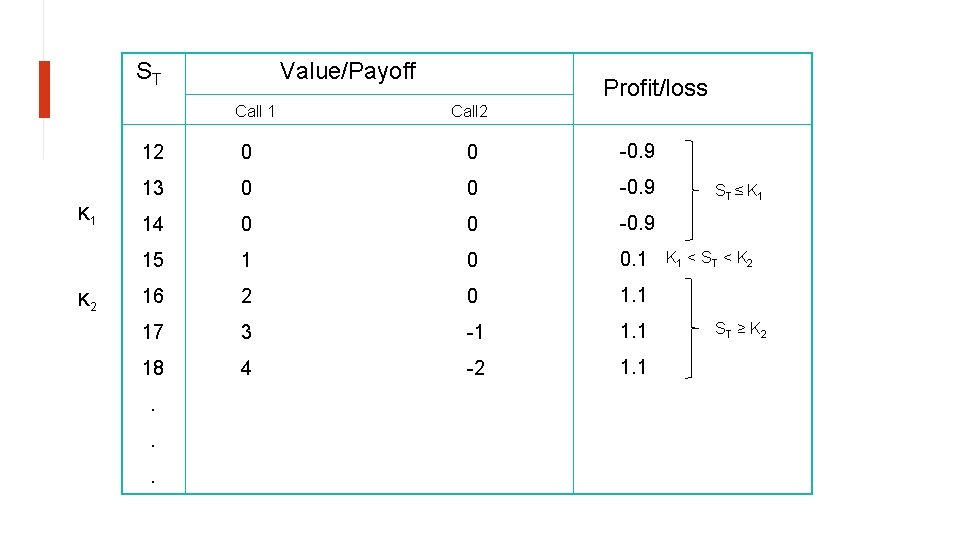960x540 pixels.
Task: Click the K1 label left of the table
Action: click(x=86, y=215)
